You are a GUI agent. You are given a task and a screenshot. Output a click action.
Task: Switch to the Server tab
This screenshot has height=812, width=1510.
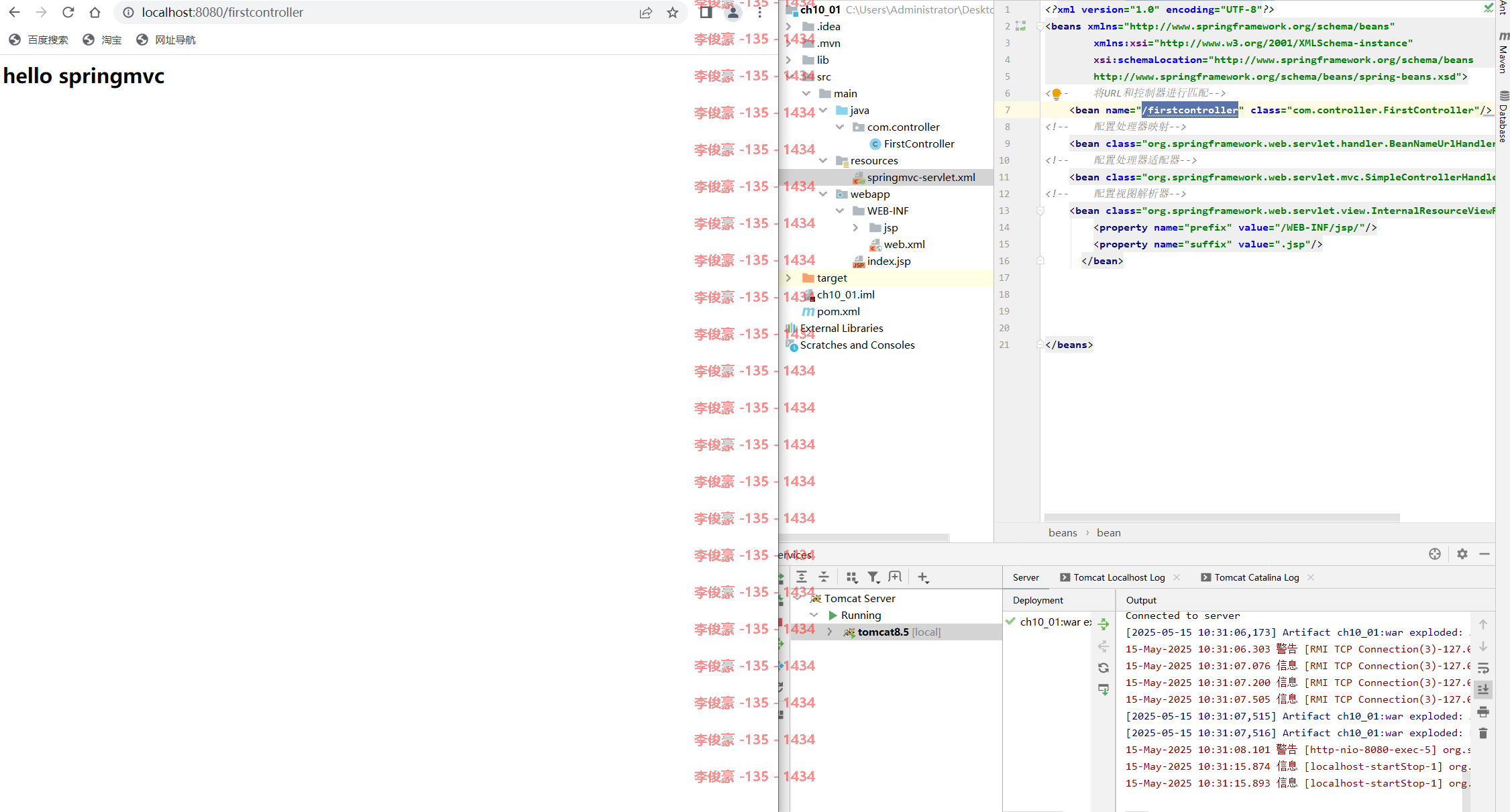(1026, 577)
